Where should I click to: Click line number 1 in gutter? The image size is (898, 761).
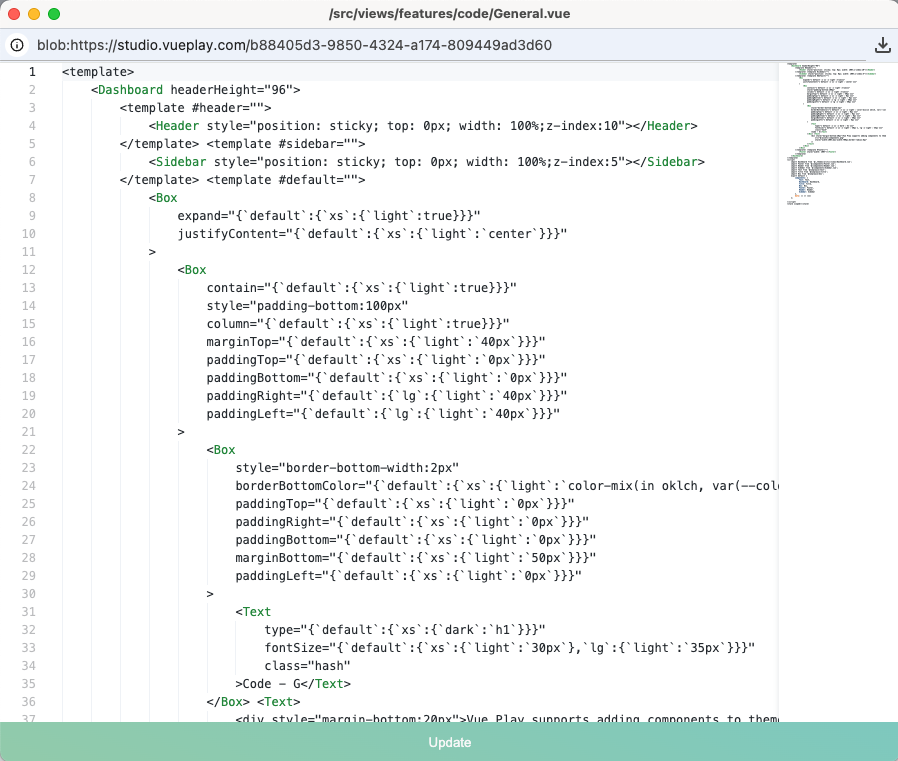pos(32,72)
